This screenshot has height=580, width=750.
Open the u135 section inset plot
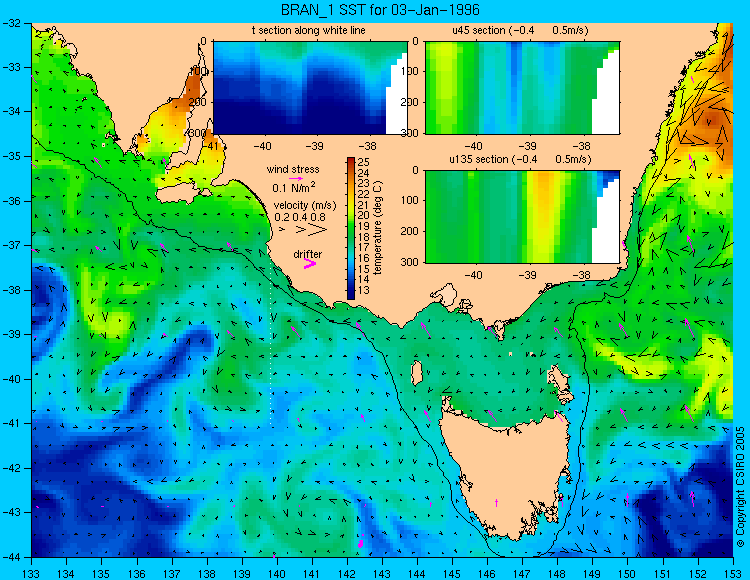pos(522,217)
